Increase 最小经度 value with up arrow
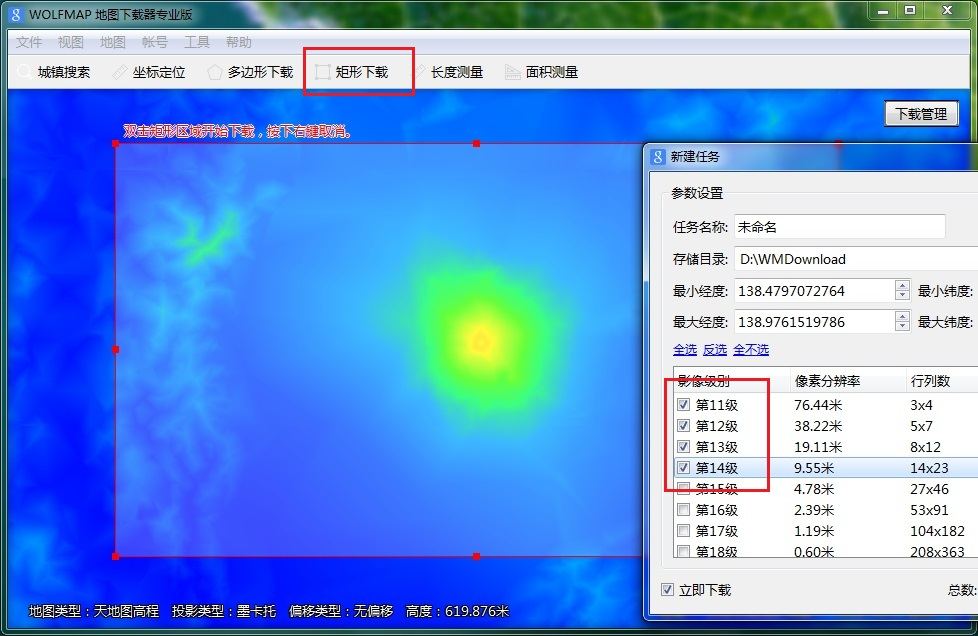978x636 pixels. pos(903,286)
